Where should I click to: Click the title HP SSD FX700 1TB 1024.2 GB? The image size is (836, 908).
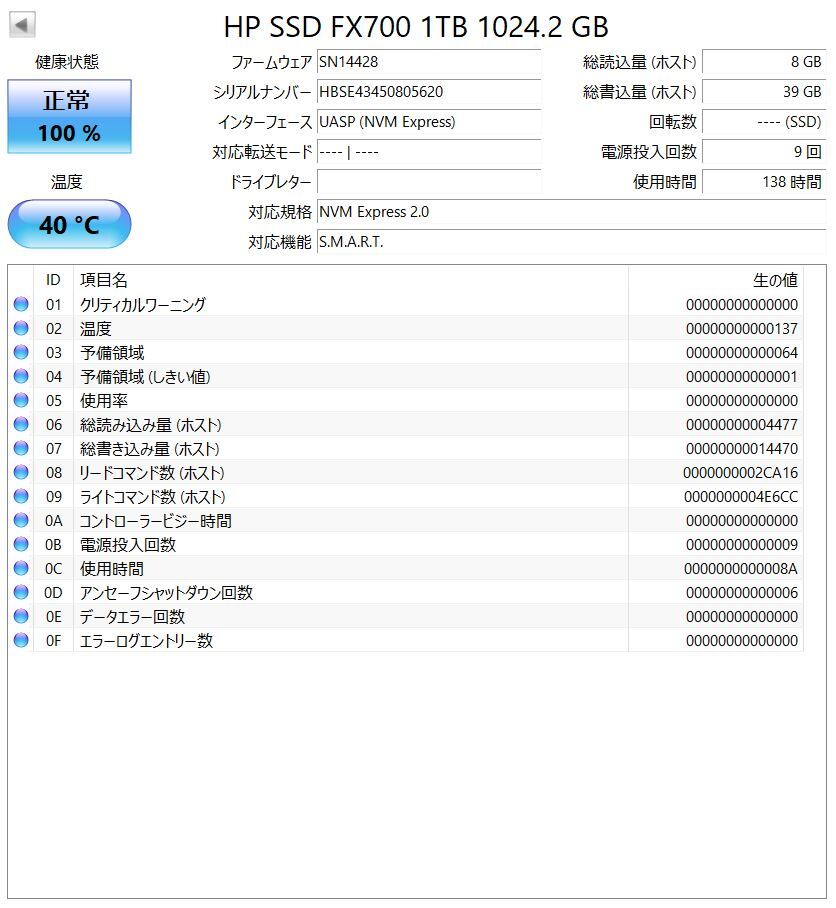(416, 27)
